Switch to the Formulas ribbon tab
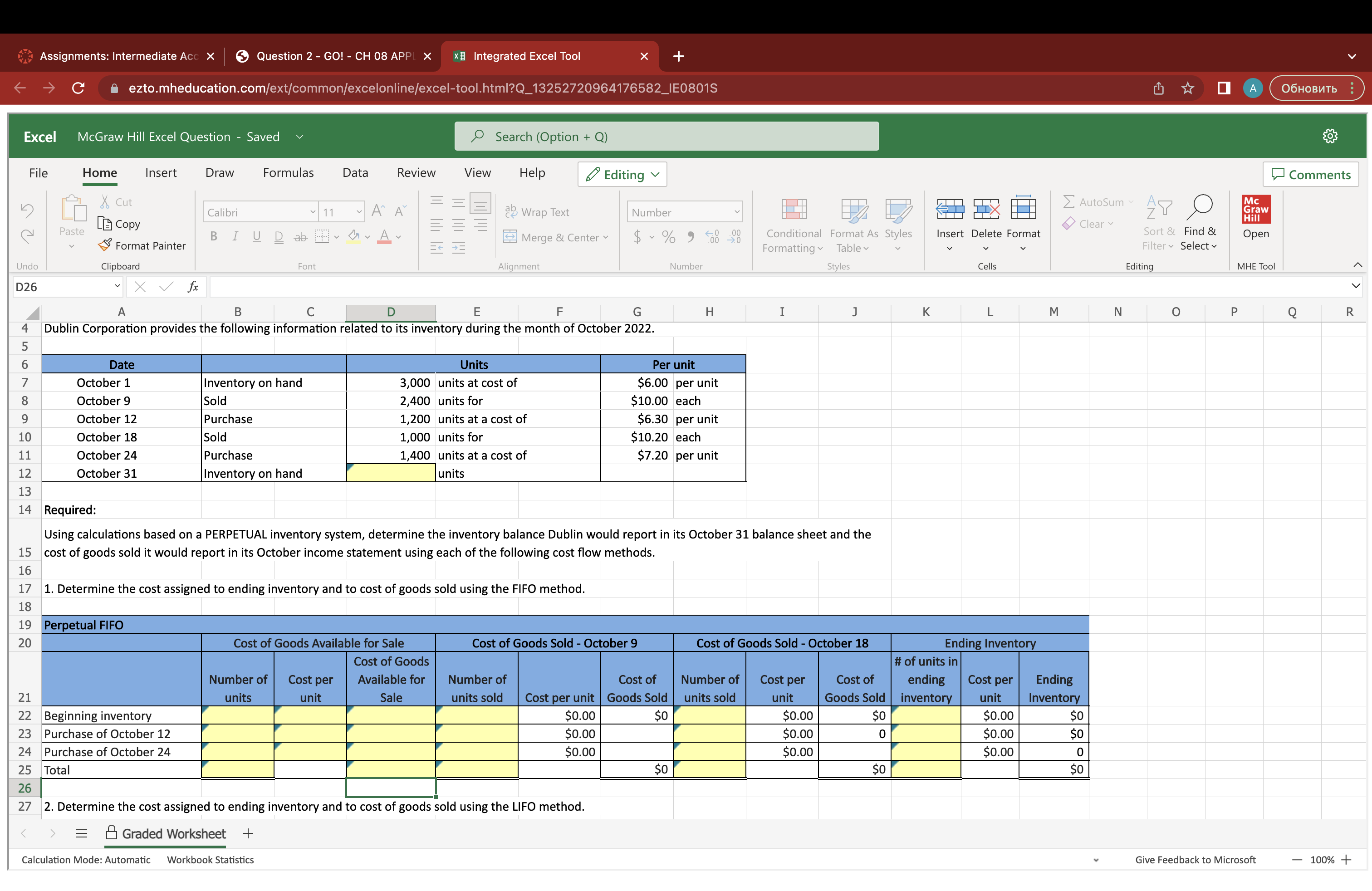 288,173
